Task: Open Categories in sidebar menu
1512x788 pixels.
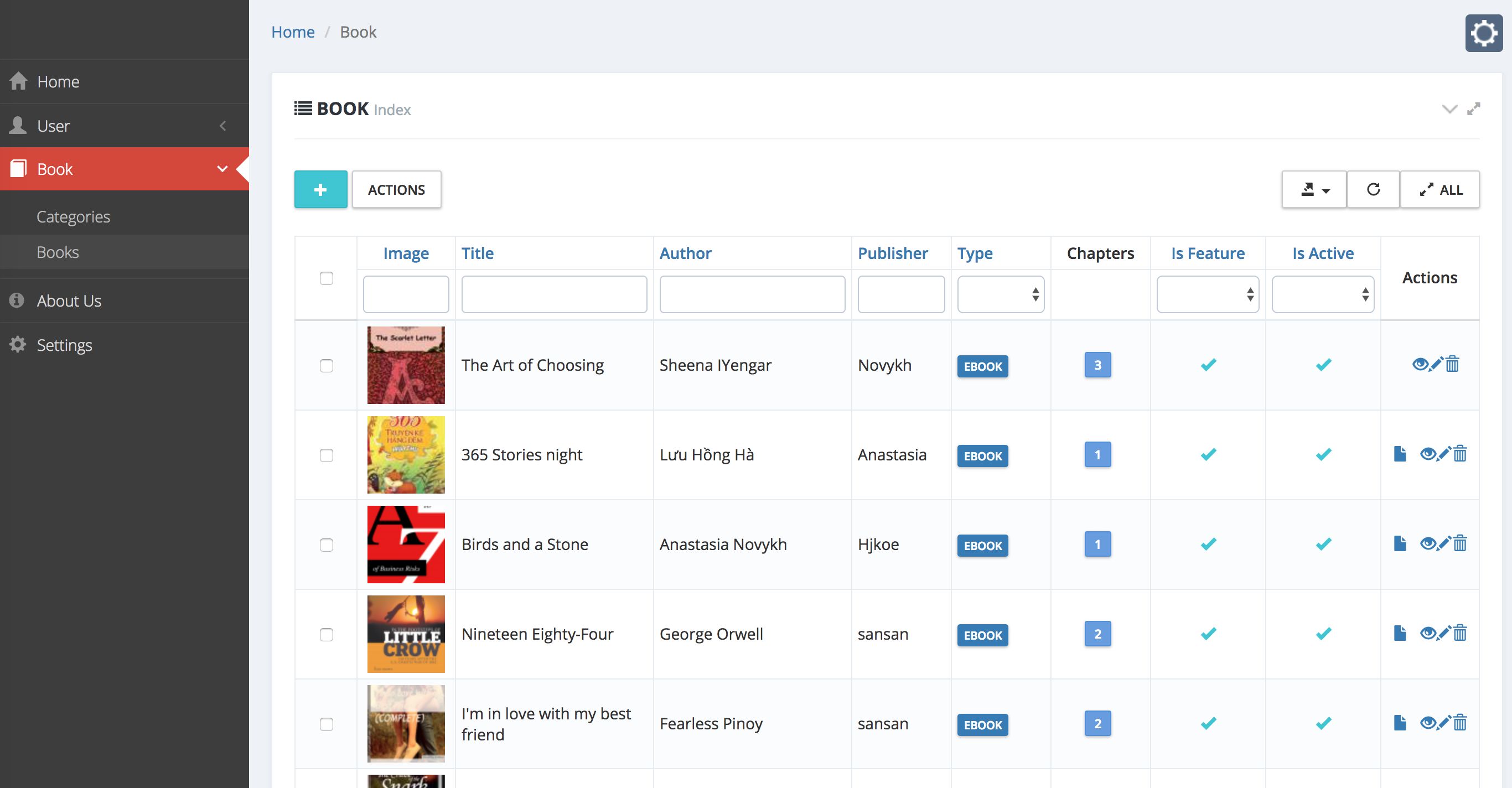Action: tap(74, 216)
